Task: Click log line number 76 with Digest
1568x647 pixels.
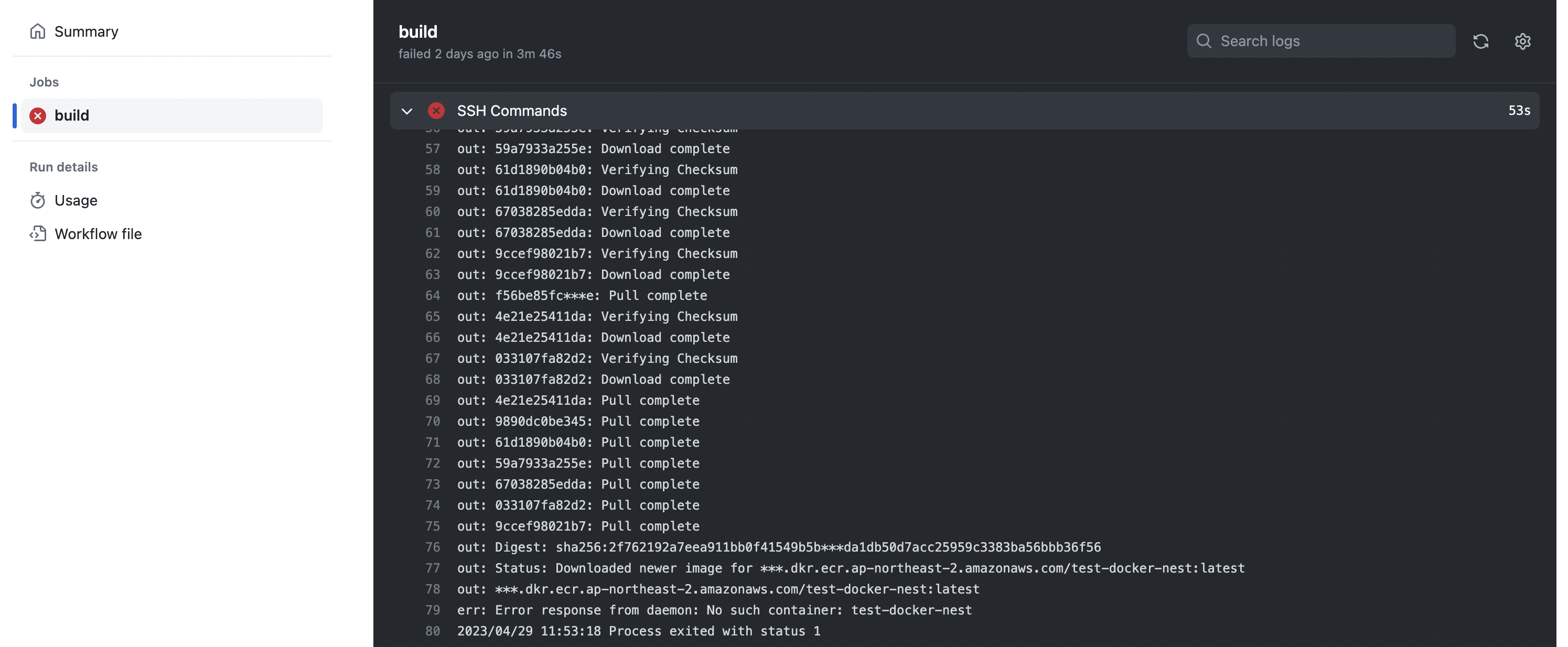Action: (x=432, y=547)
